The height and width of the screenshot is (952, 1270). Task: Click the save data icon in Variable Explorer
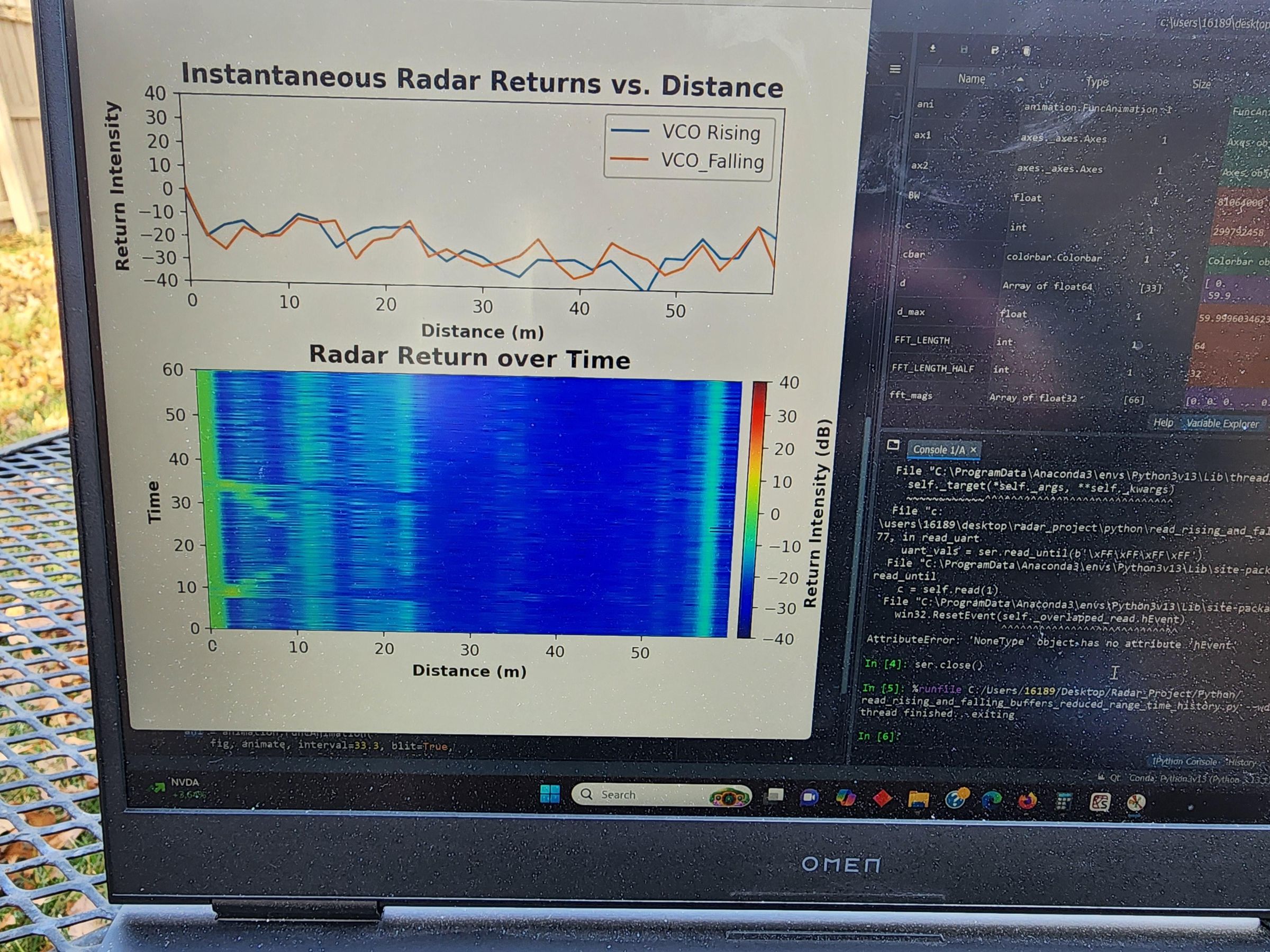[x=964, y=49]
